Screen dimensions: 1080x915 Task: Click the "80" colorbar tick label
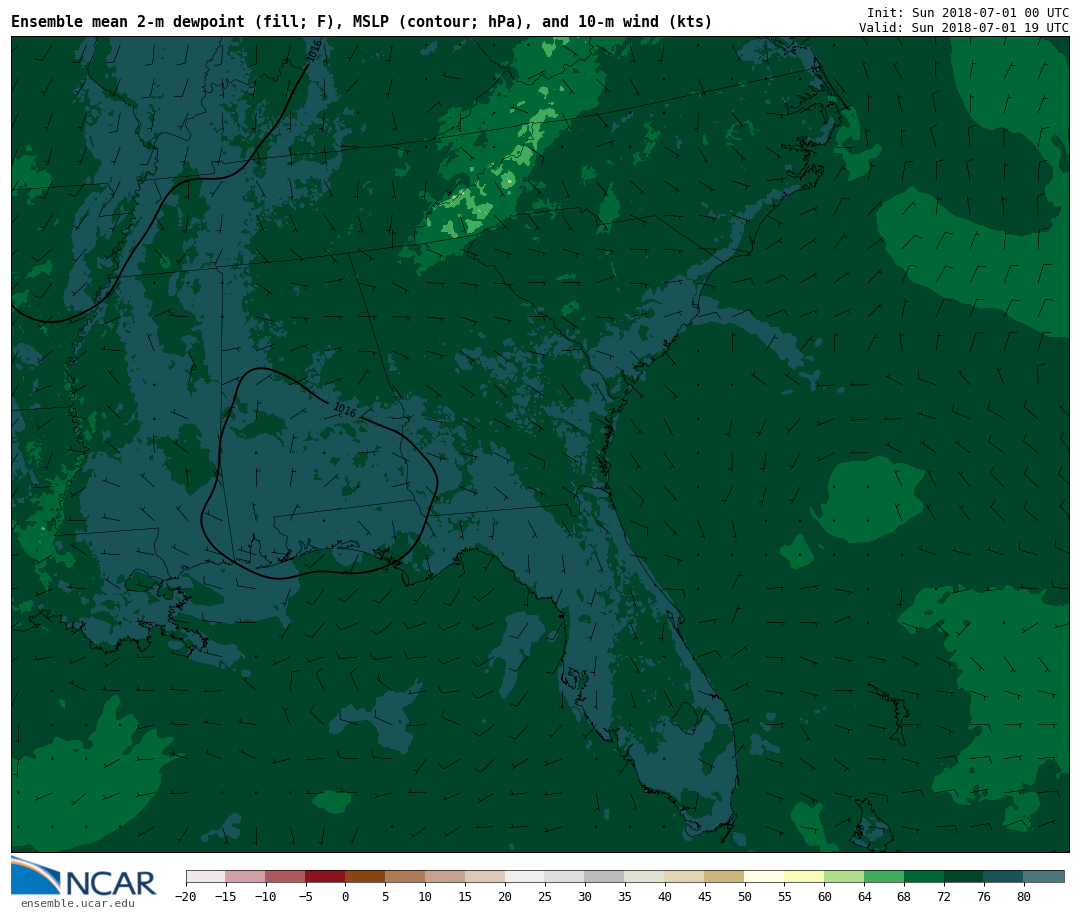(x=1024, y=897)
